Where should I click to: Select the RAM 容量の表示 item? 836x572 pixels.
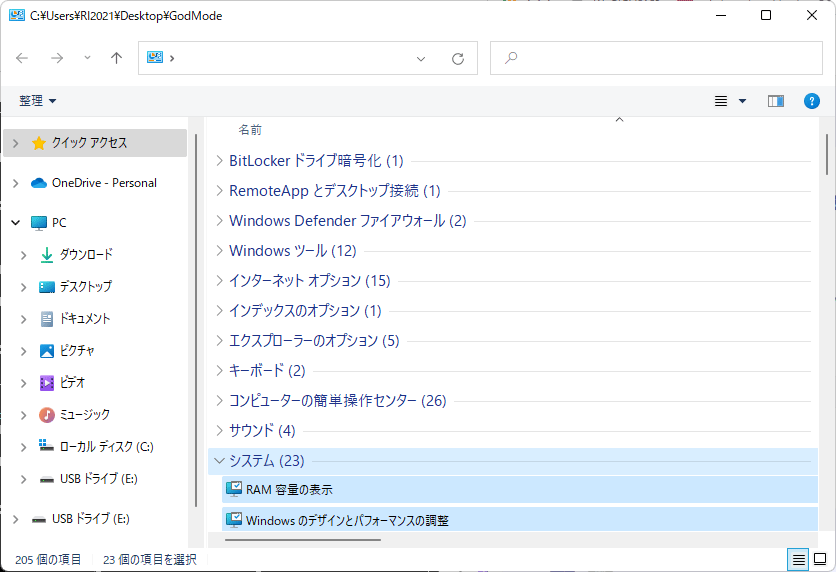(x=520, y=489)
